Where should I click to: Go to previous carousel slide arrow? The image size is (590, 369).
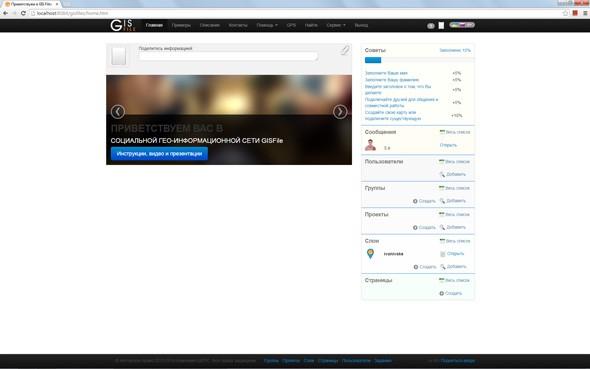tap(118, 112)
